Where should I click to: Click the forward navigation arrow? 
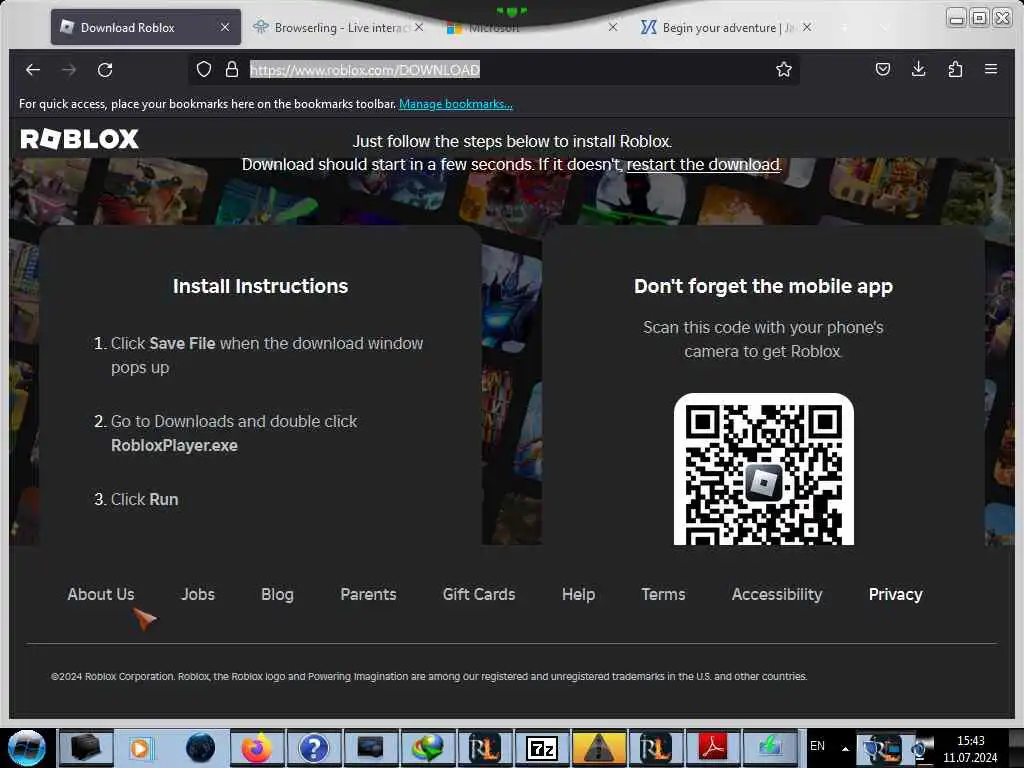(69, 69)
